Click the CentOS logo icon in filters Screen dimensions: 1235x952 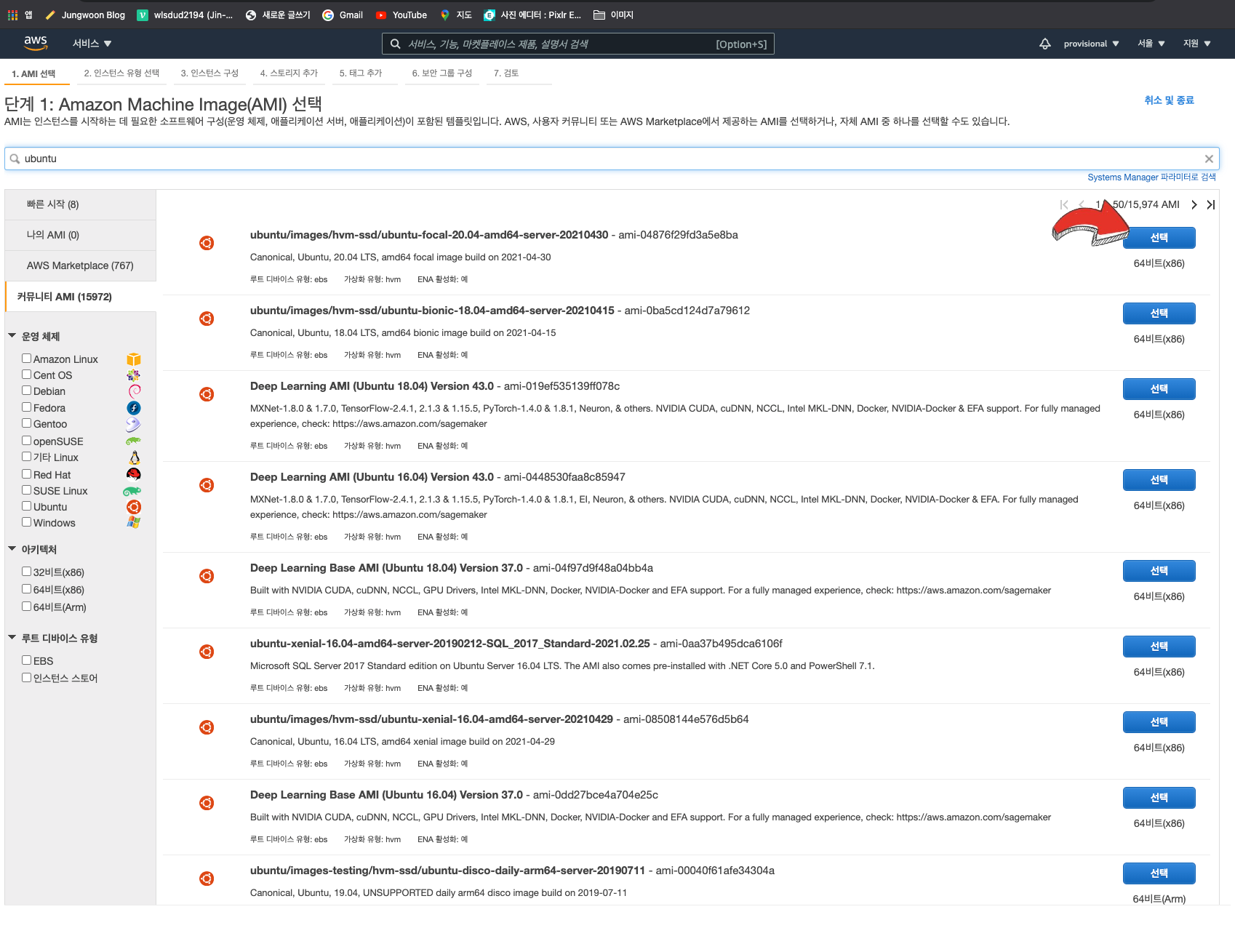coord(134,375)
